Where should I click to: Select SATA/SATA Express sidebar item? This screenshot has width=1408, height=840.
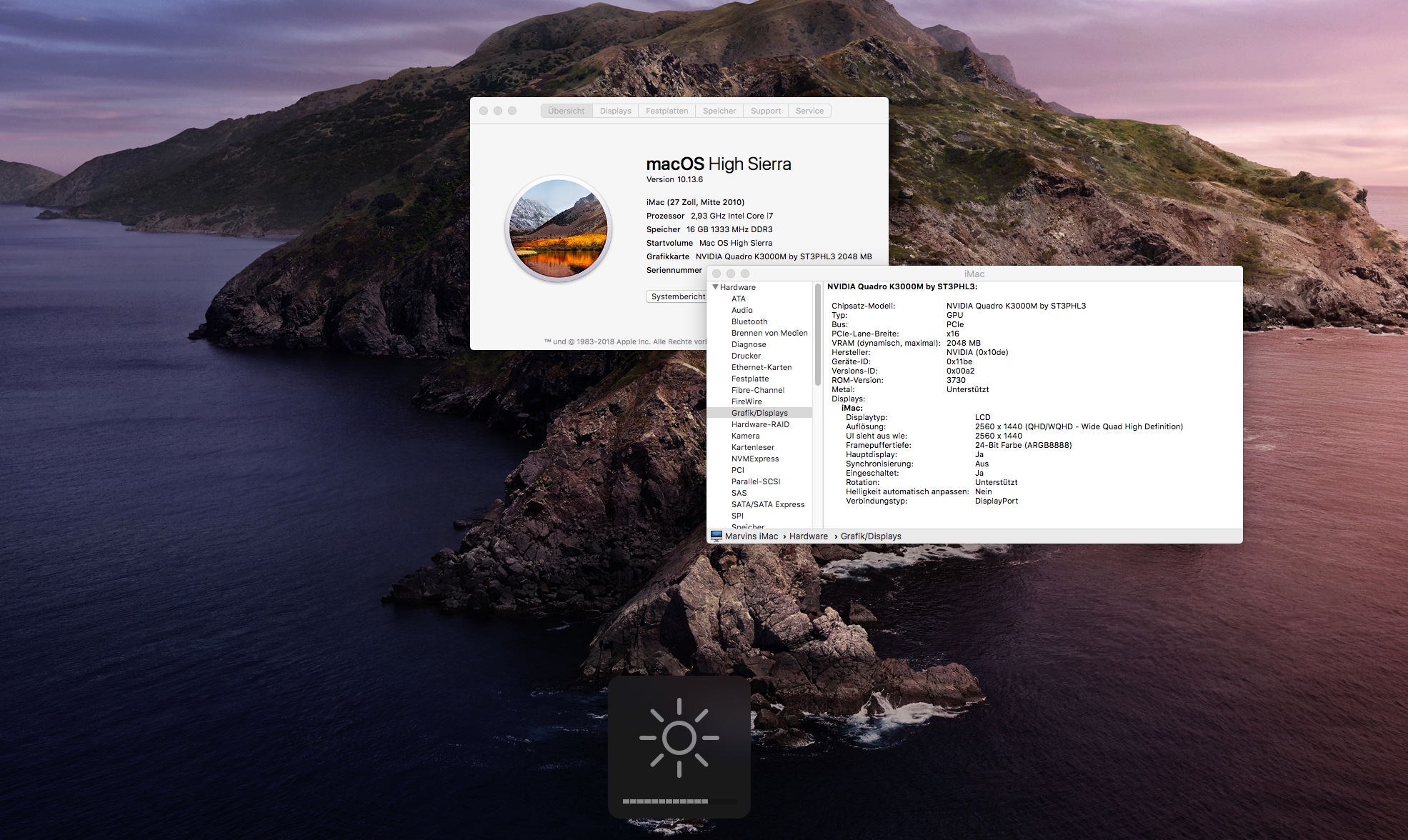point(767,504)
